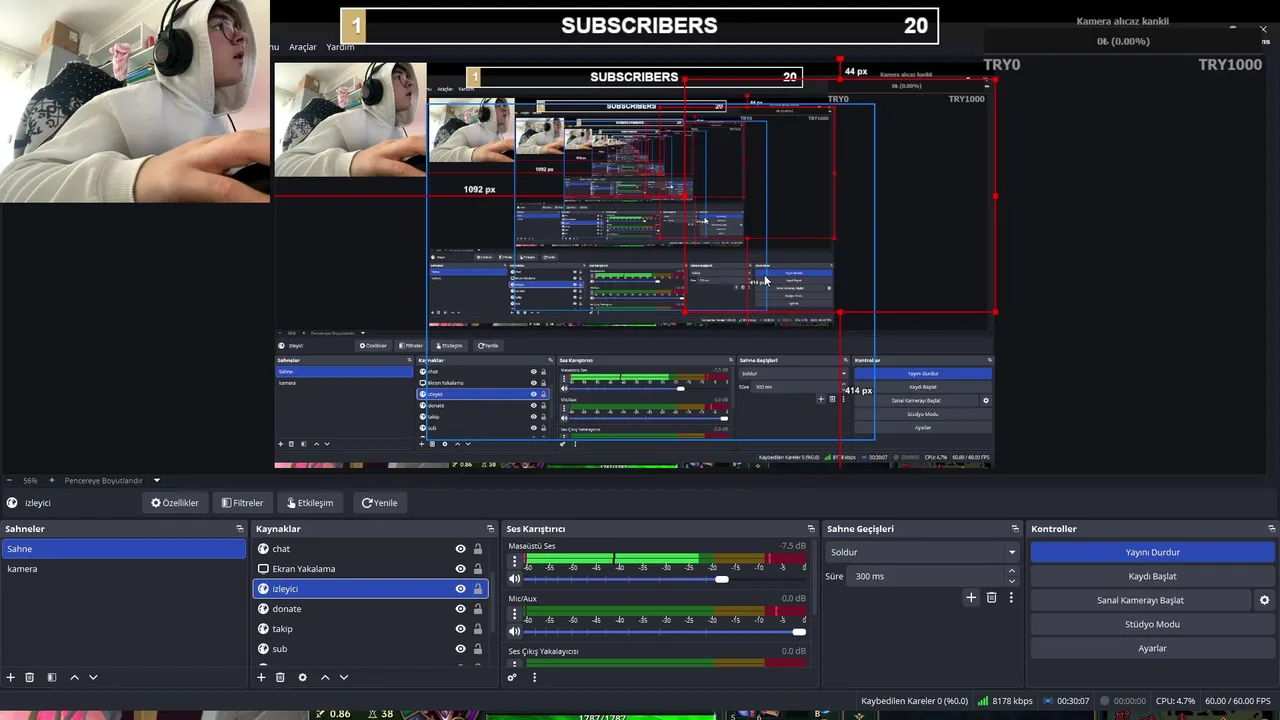Viewport: 1280px width, 720px height.
Task: Click Yenile to refresh browser source
Action: (380, 503)
